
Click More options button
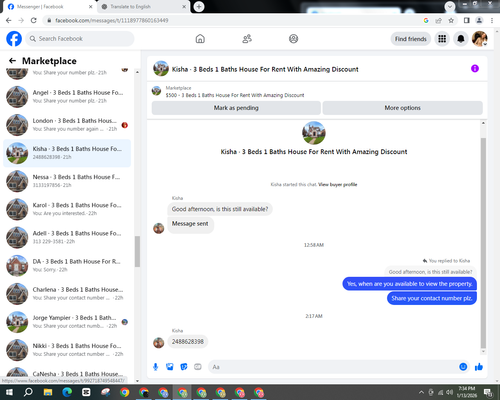(402, 108)
